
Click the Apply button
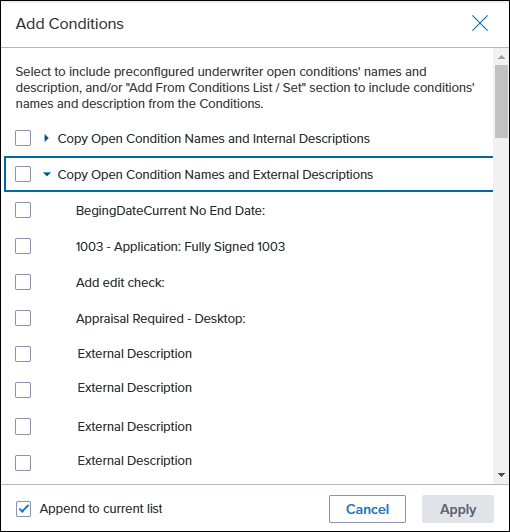point(458,509)
